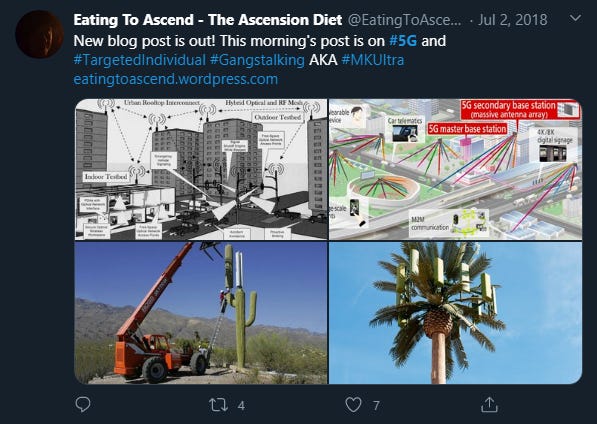Open the Eating To Ascend profile avatar

39,34
